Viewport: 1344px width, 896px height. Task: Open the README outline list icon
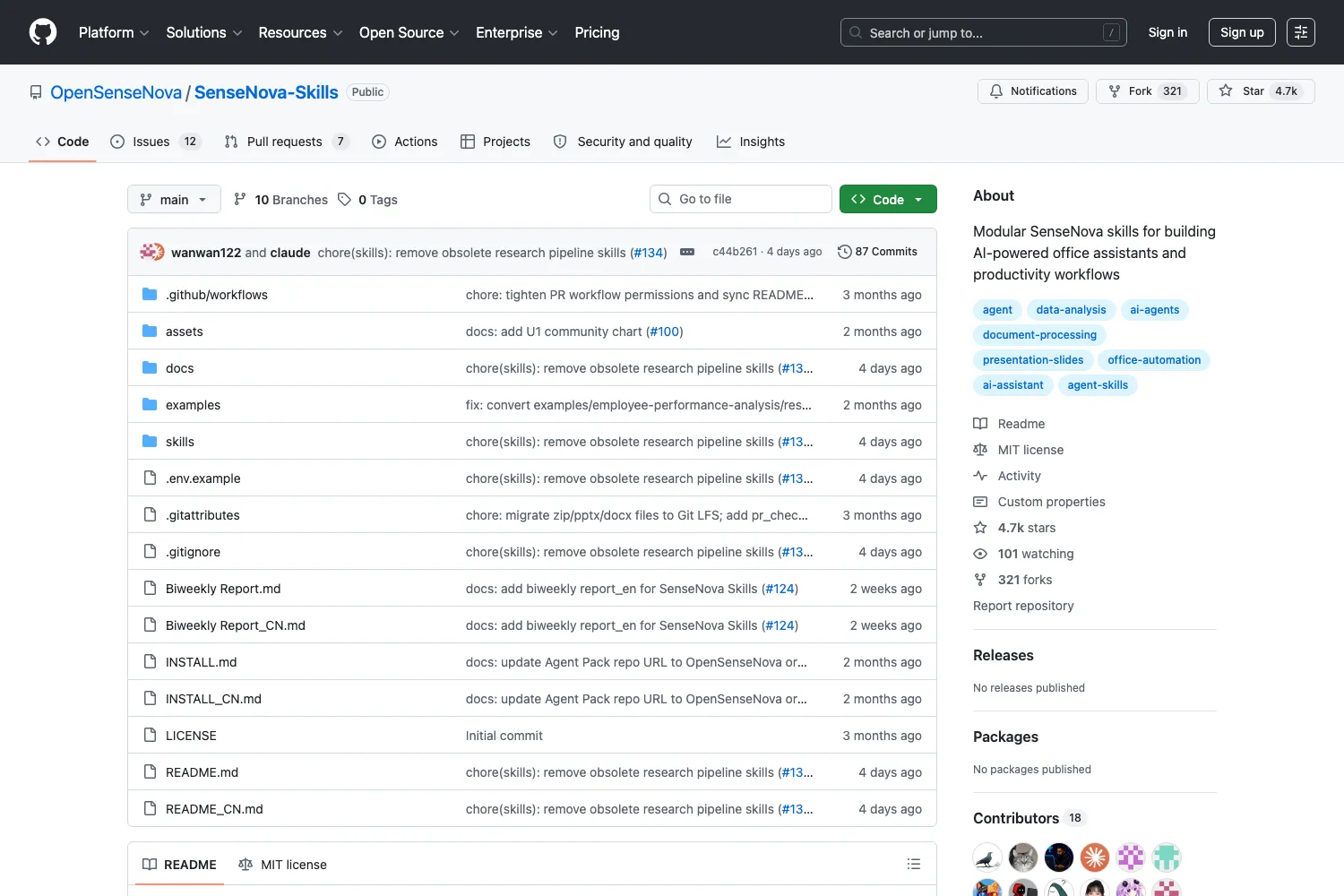(x=913, y=864)
